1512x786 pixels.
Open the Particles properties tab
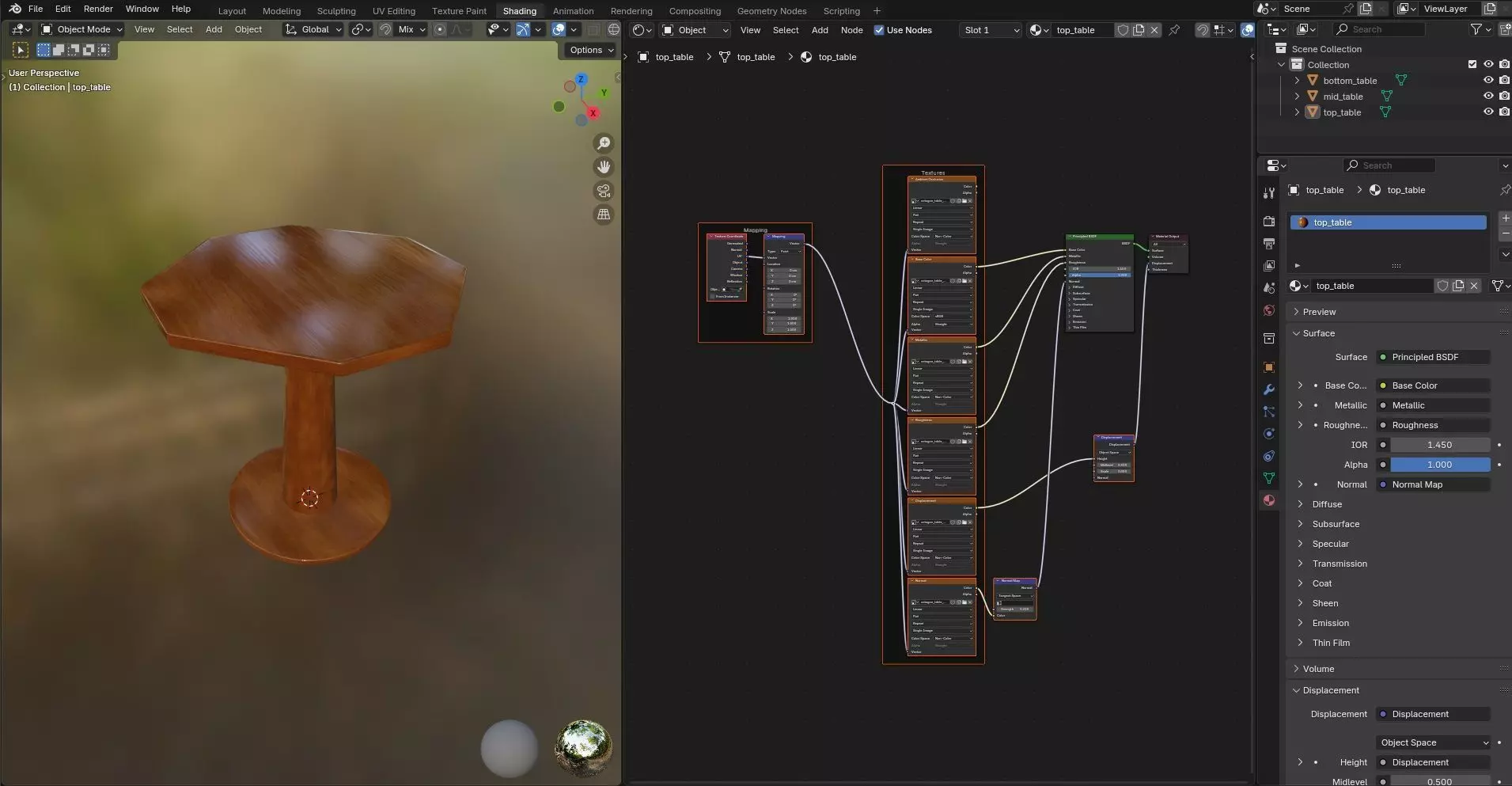click(1269, 412)
